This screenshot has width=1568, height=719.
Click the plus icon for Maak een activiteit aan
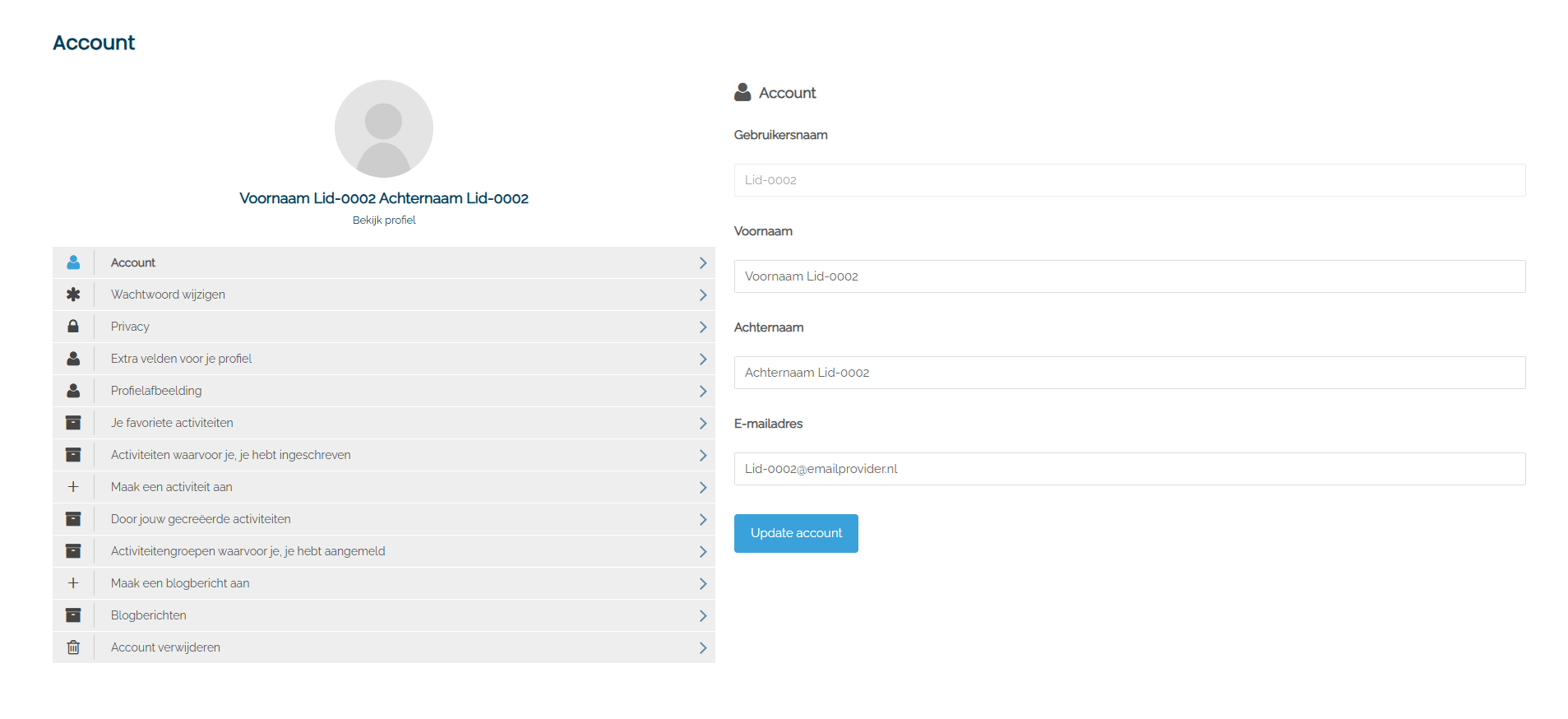(x=73, y=487)
